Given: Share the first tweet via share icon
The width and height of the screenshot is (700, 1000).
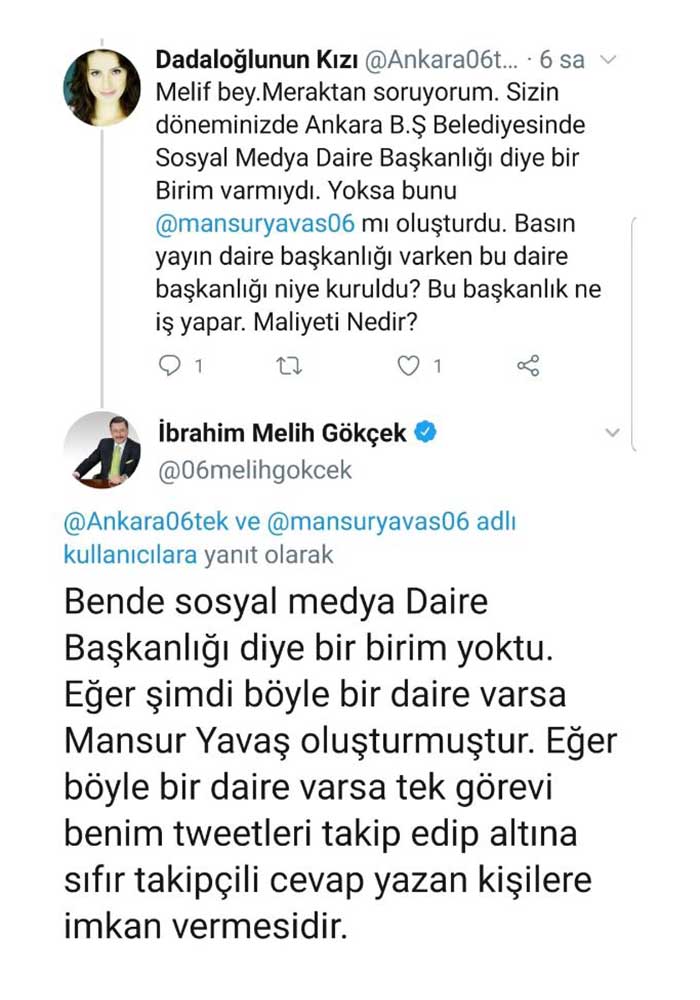Looking at the screenshot, I should pos(528,366).
